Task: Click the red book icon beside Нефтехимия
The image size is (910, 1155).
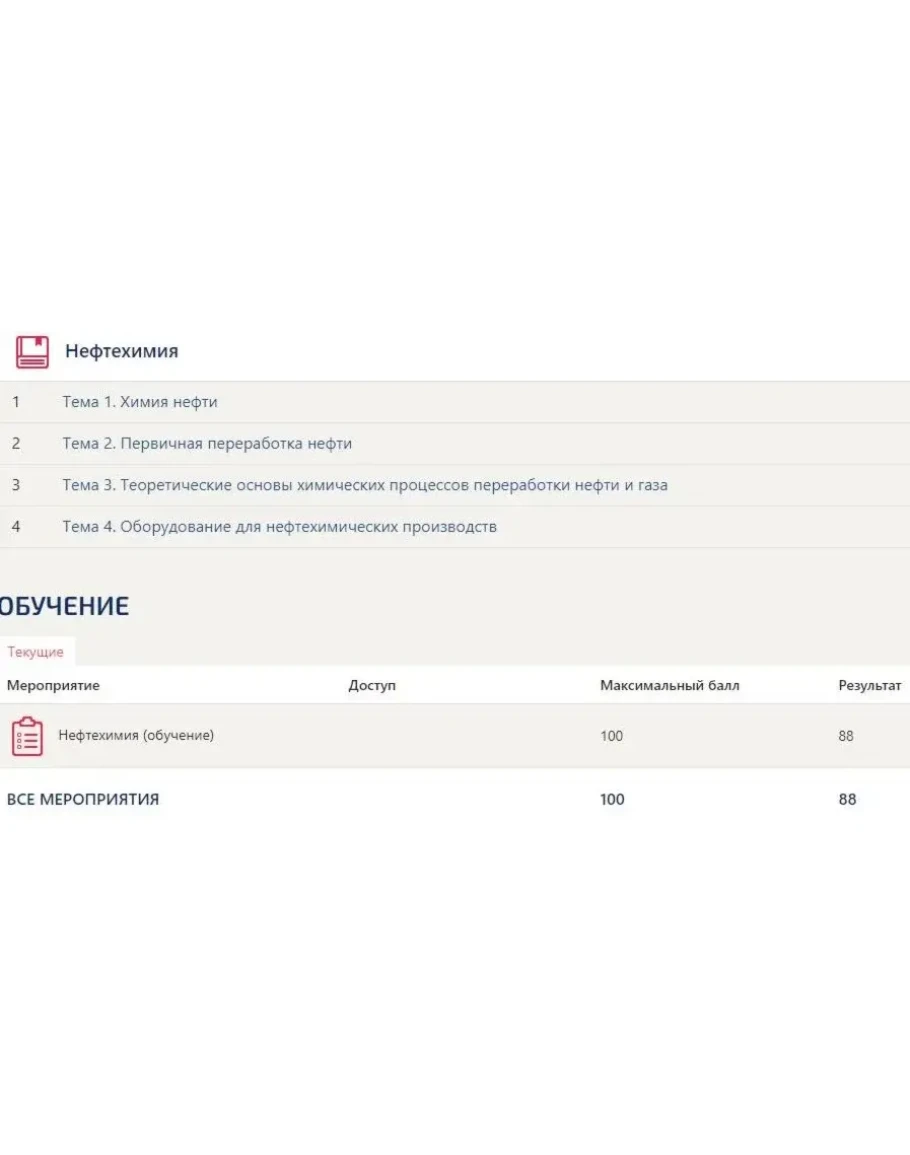Action: tap(32, 351)
